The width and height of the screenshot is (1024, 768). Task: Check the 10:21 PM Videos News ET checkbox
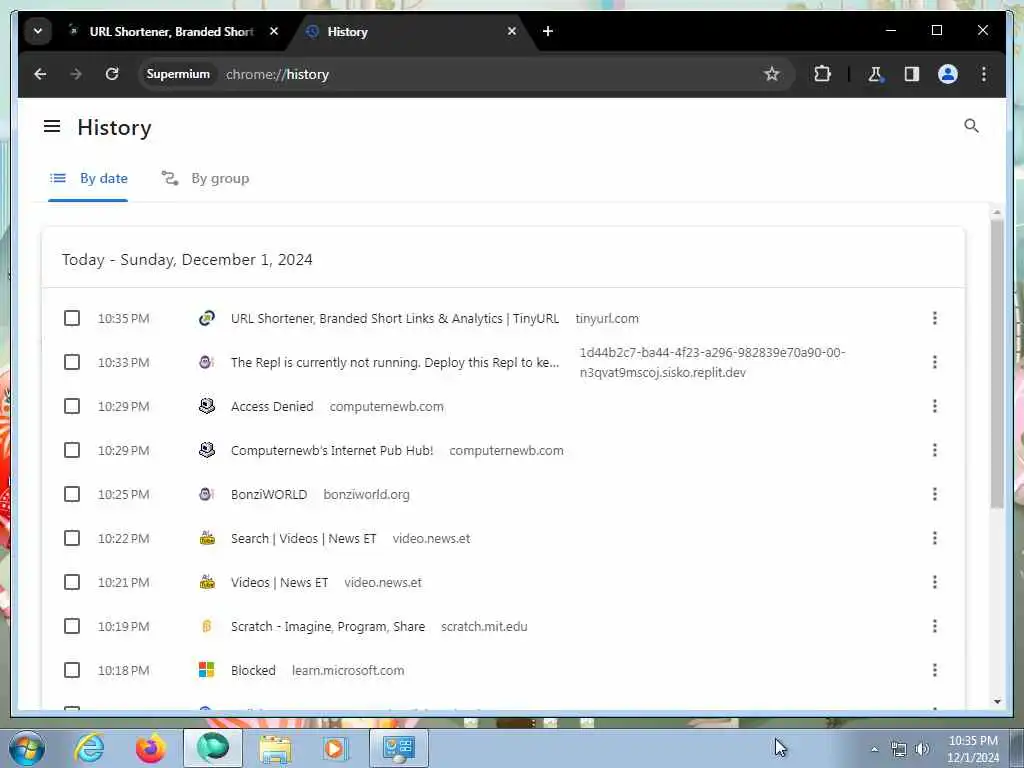pos(72,582)
